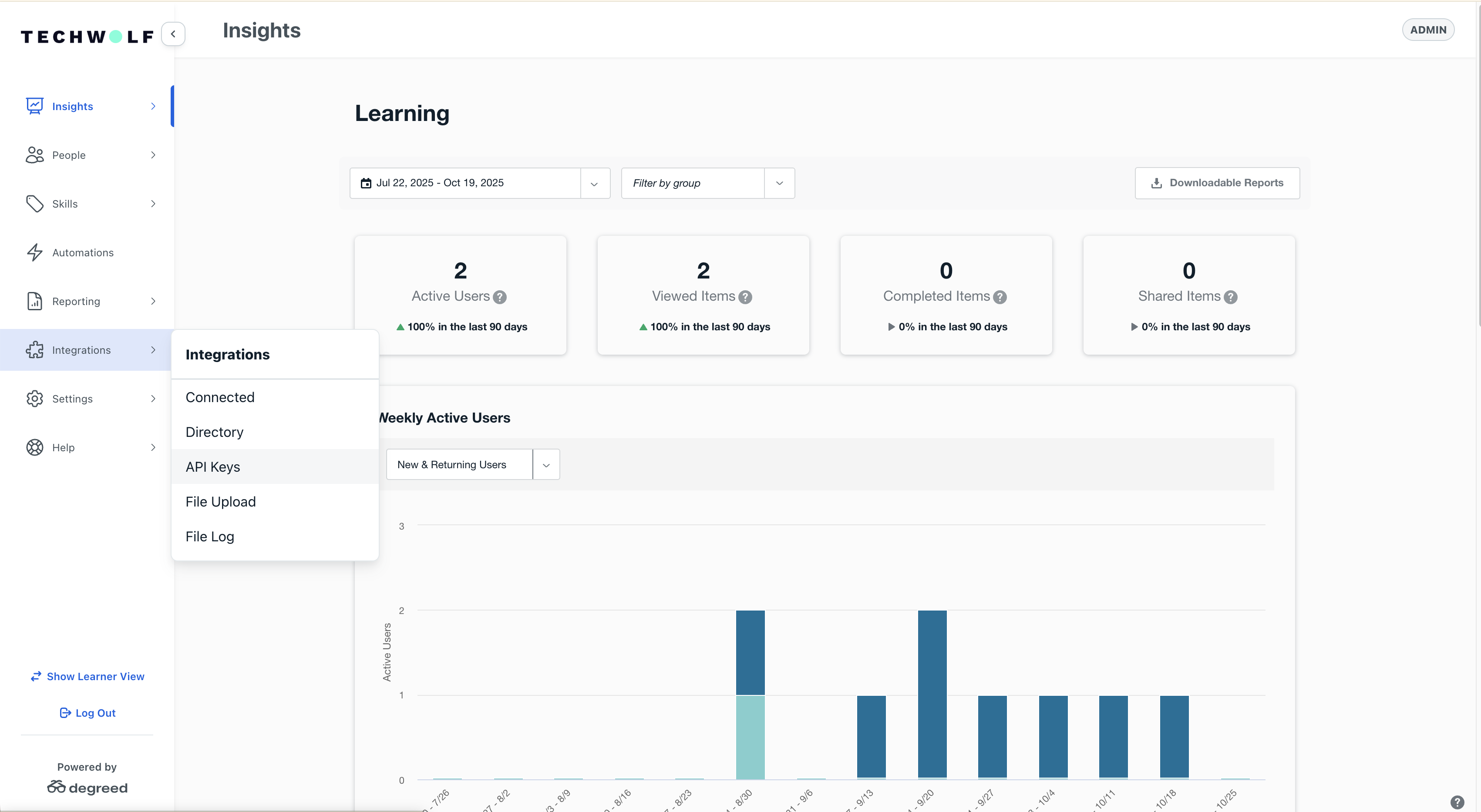1481x812 pixels.
Task: Click the Downloadable Reports button
Action: (x=1216, y=183)
